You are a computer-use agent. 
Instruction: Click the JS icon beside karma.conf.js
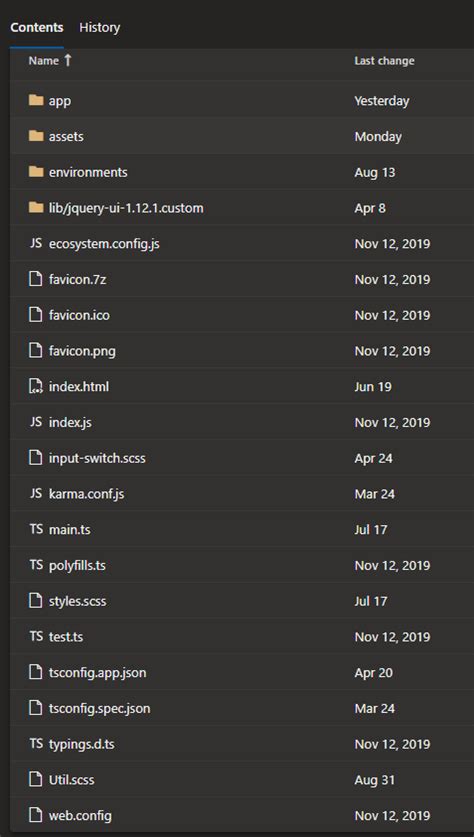[x=36, y=494]
